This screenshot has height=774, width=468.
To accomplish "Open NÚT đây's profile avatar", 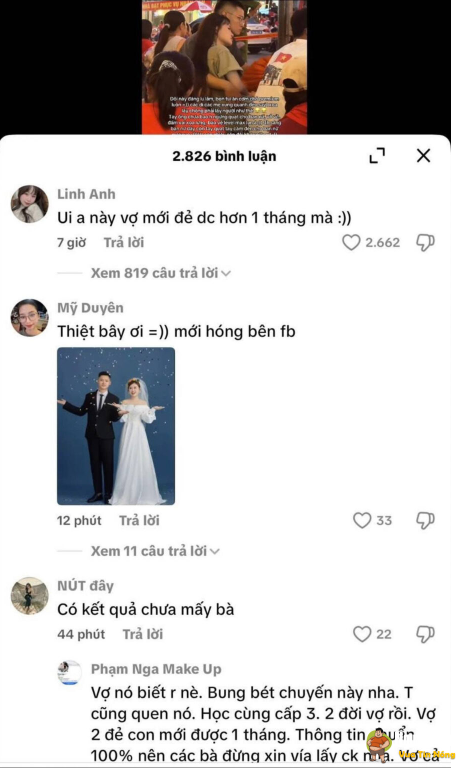I will 30,596.
